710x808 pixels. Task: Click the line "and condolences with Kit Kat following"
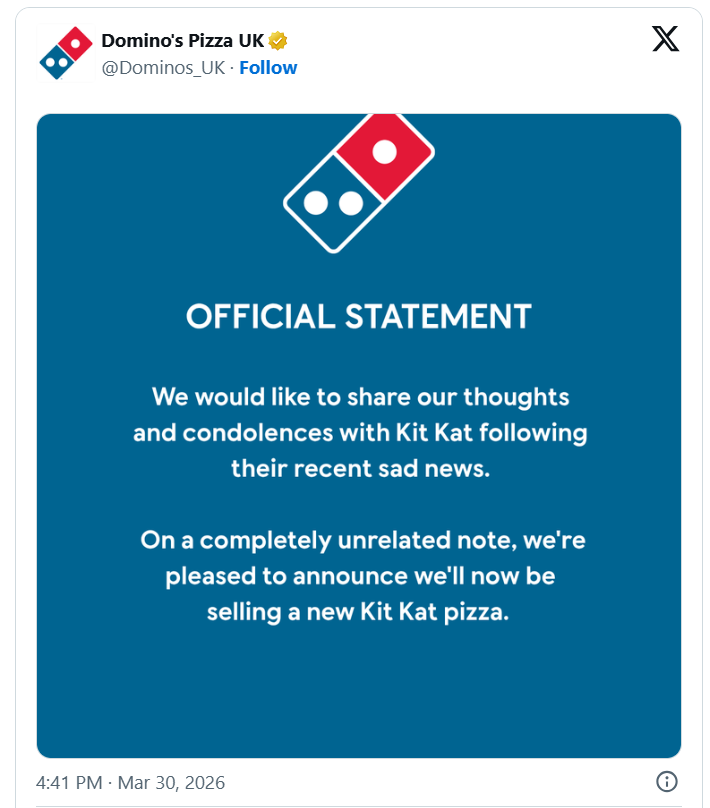[x=360, y=433]
